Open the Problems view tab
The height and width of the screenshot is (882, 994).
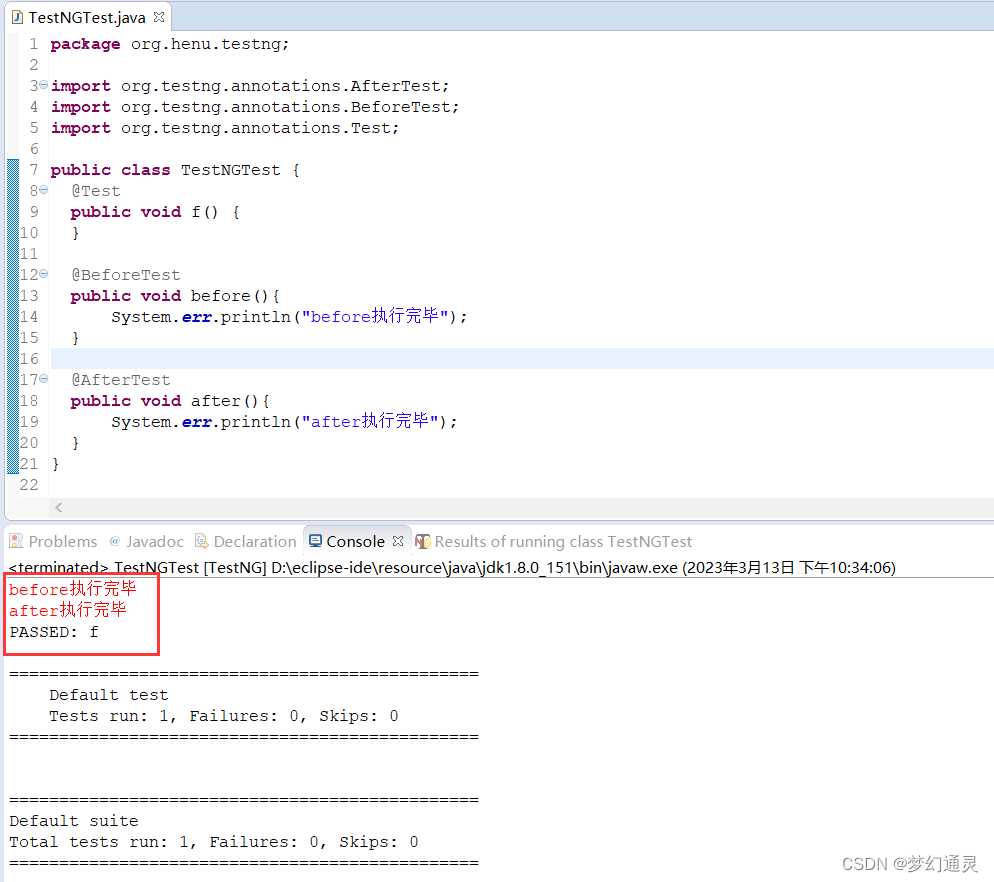[x=54, y=542]
